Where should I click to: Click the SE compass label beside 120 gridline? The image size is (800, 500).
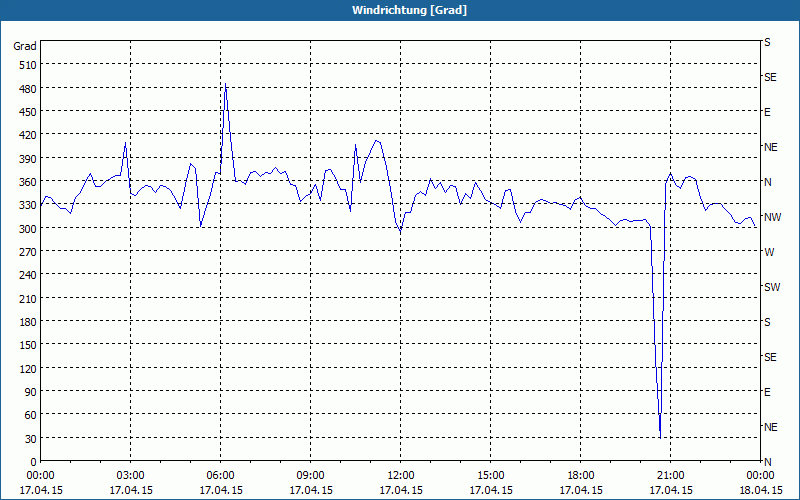[x=770, y=358]
